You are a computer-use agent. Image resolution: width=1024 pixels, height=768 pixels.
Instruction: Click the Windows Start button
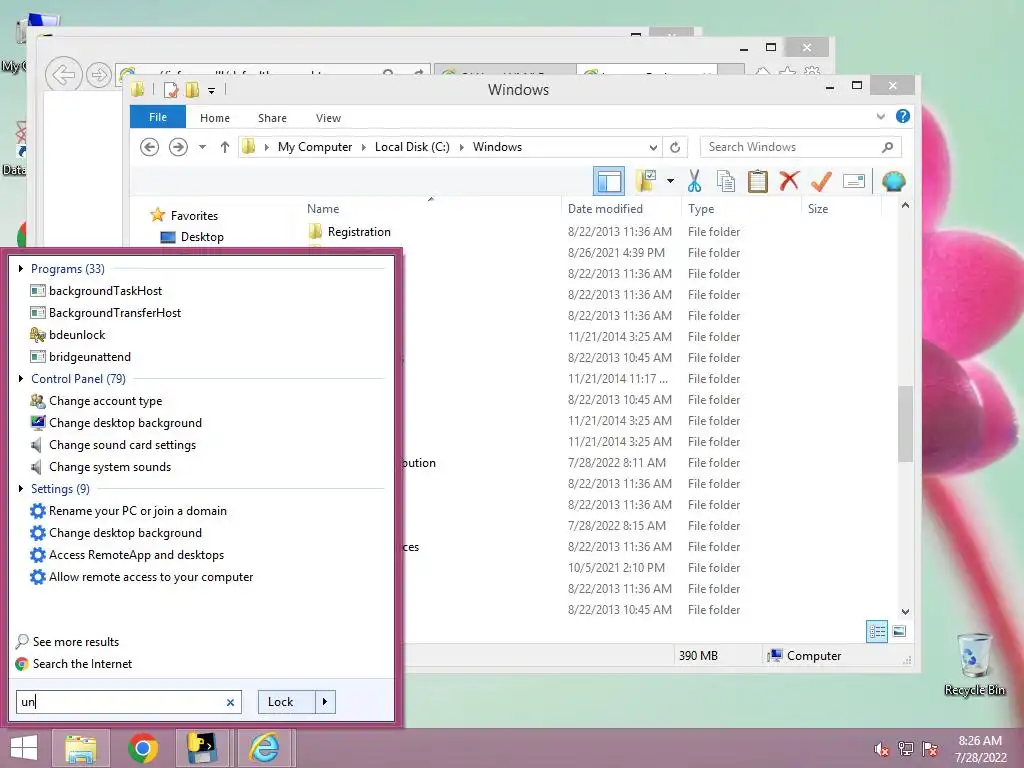click(24, 748)
